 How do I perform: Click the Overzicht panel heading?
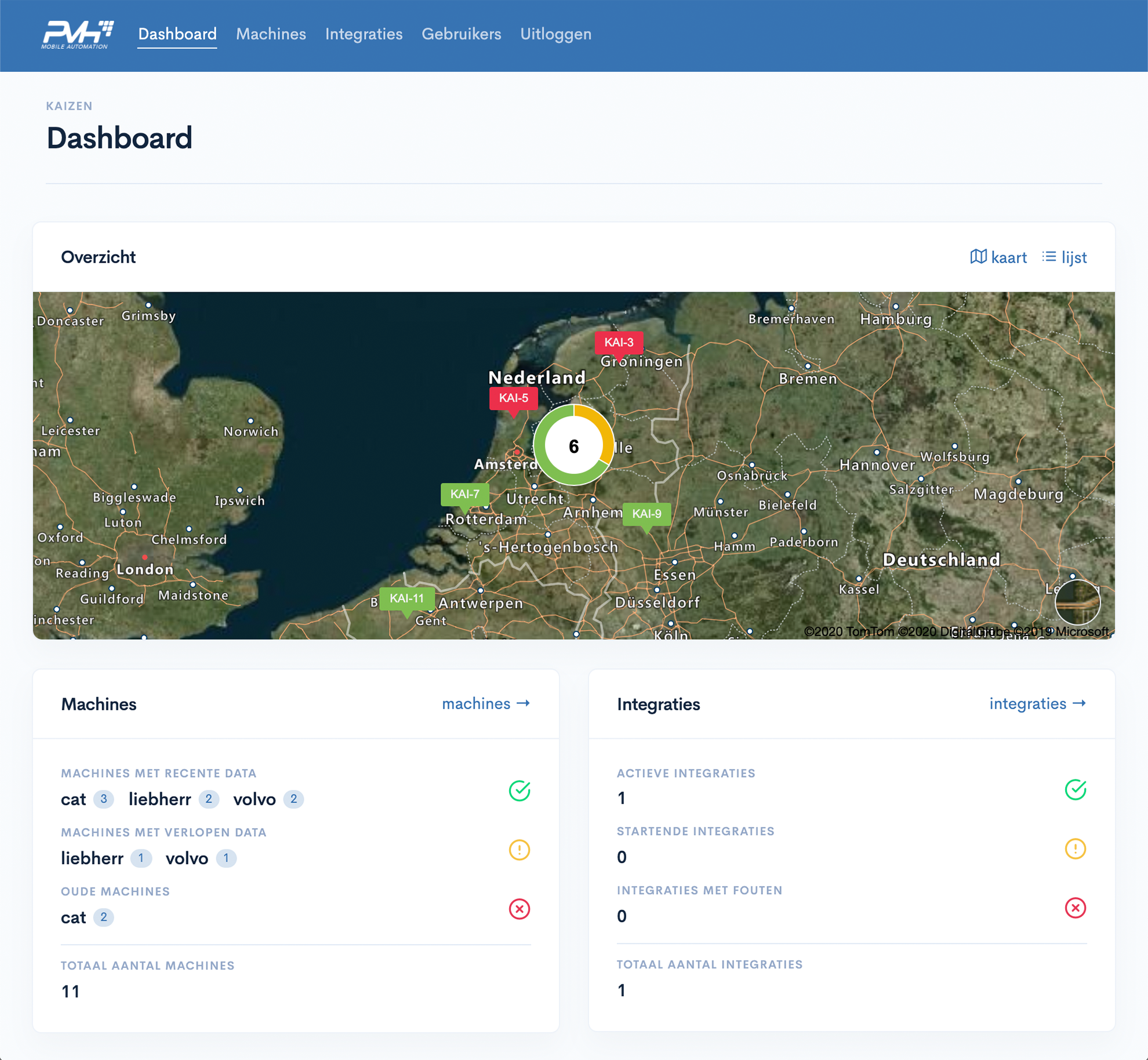(x=99, y=257)
